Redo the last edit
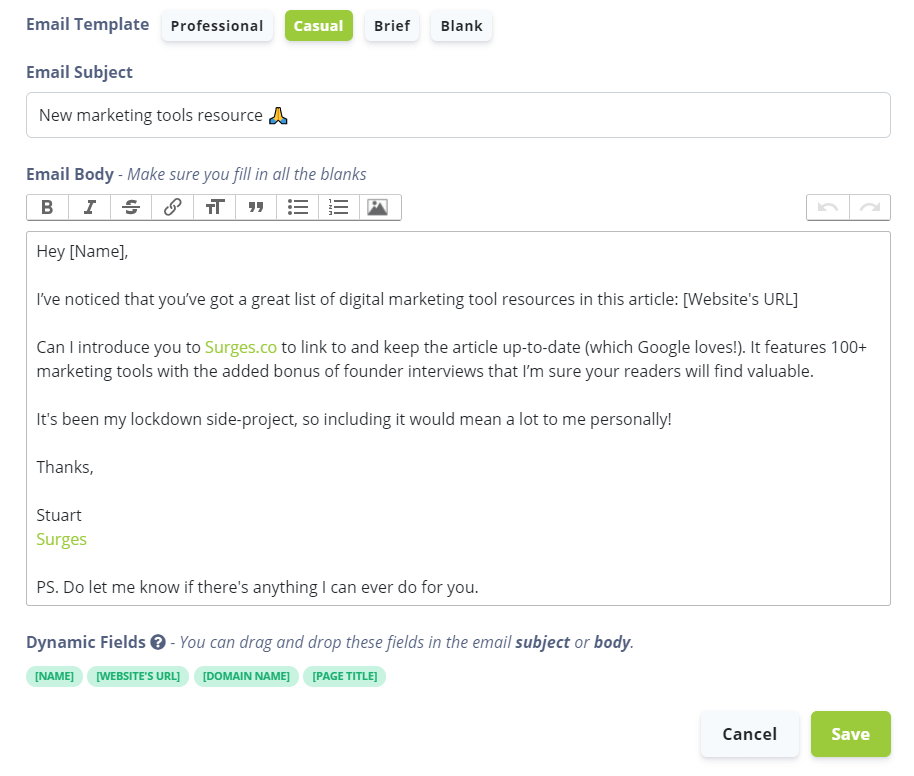Screen dimensions: 914x776 point(869,207)
